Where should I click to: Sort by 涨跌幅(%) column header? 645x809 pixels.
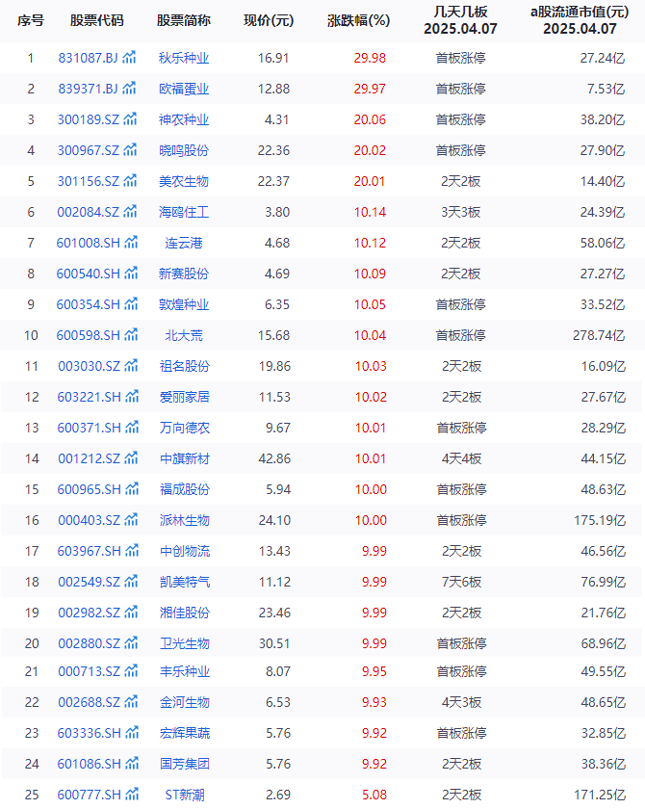(359, 21)
